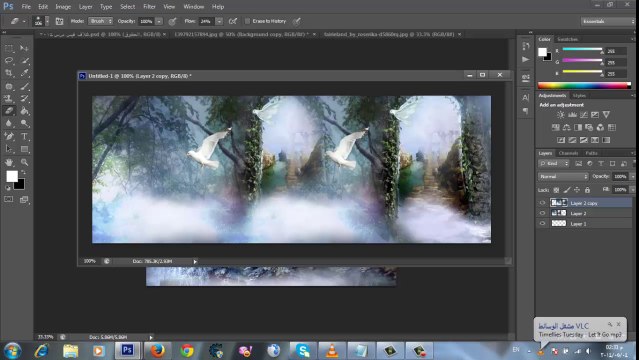The image size is (639, 360).
Task: Click the red R color slider
Action: pos(582,50)
